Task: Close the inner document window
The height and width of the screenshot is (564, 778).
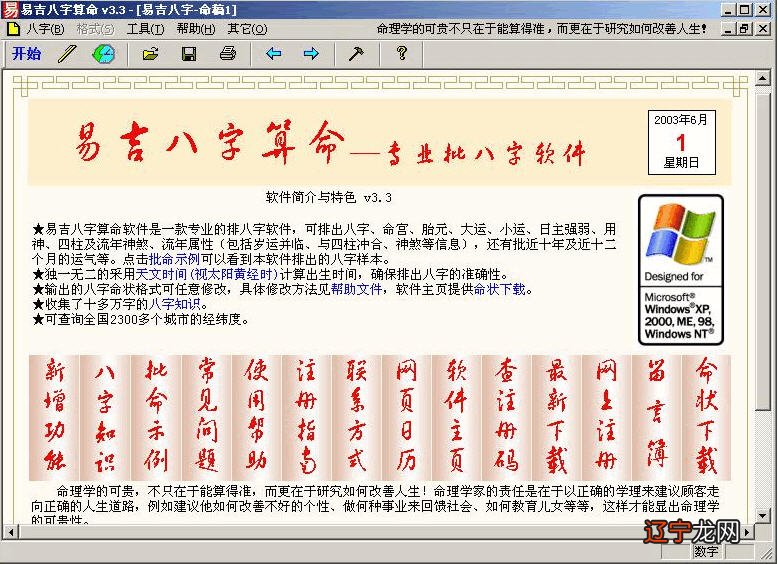Action: pyautogui.click(x=763, y=29)
